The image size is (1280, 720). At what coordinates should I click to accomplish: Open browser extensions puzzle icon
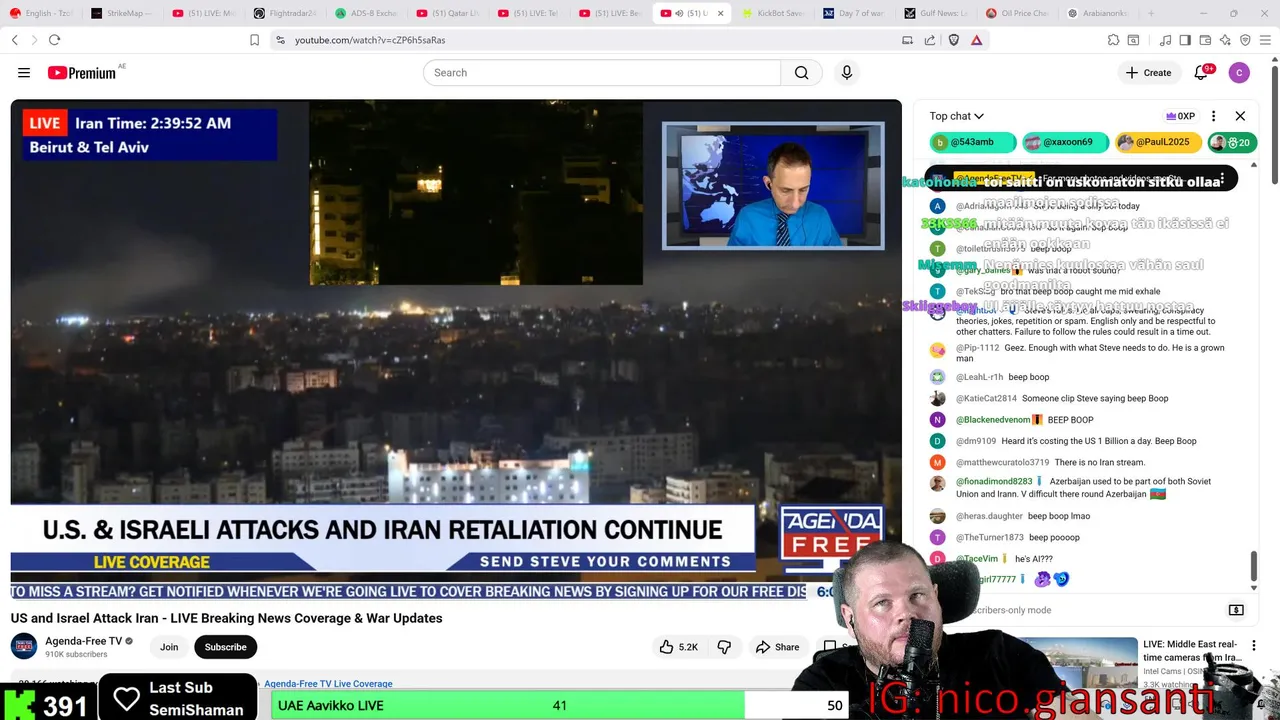tap(1113, 40)
